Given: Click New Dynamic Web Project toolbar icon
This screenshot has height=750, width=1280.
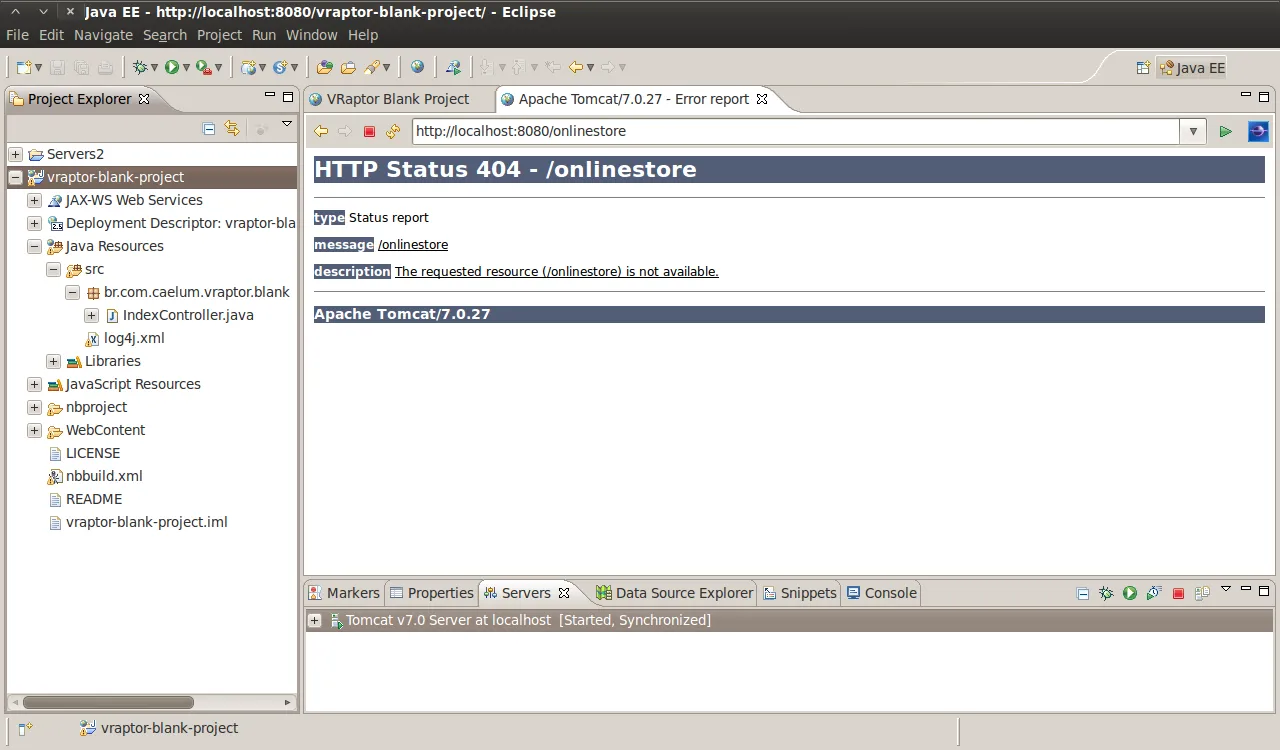Looking at the screenshot, I should (x=248, y=67).
